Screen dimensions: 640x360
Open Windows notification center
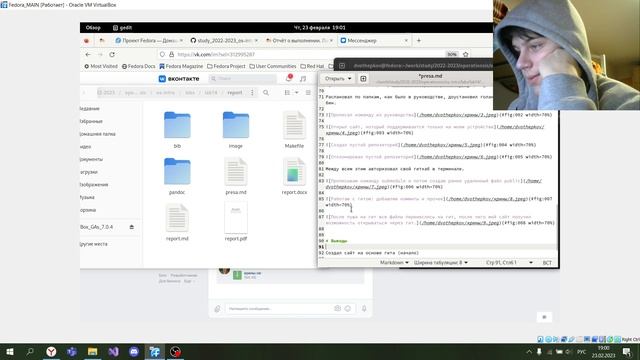click(x=627, y=351)
